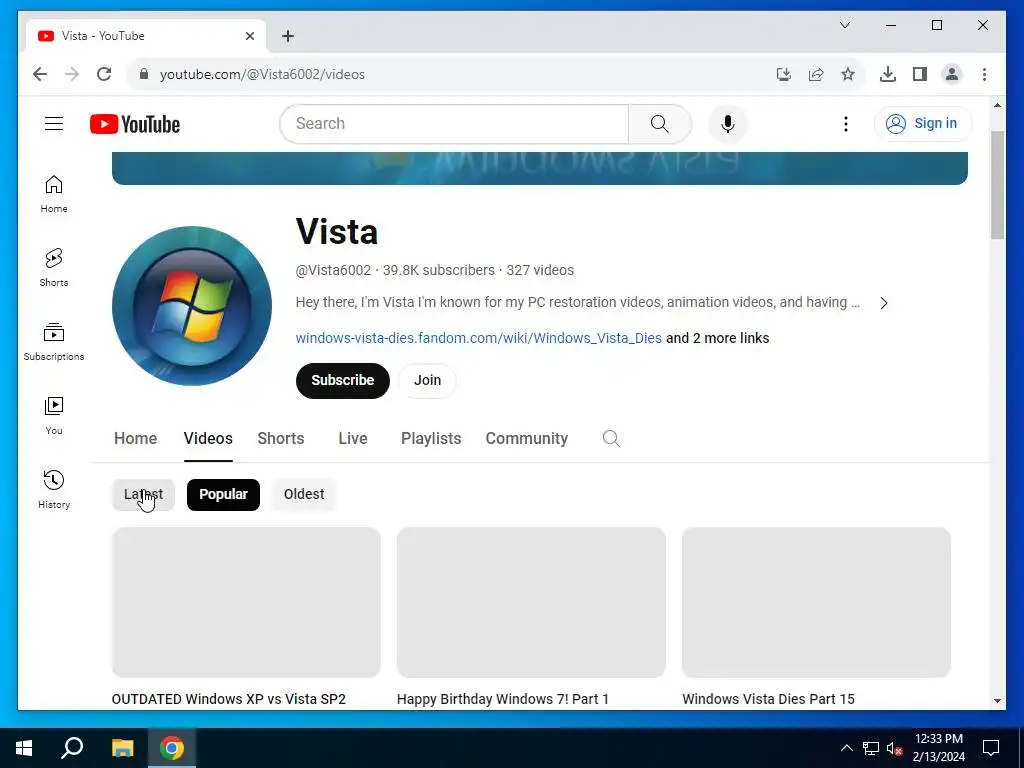Switch to the Videos tab
This screenshot has width=1024, height=768.
(x=208, y=438)
